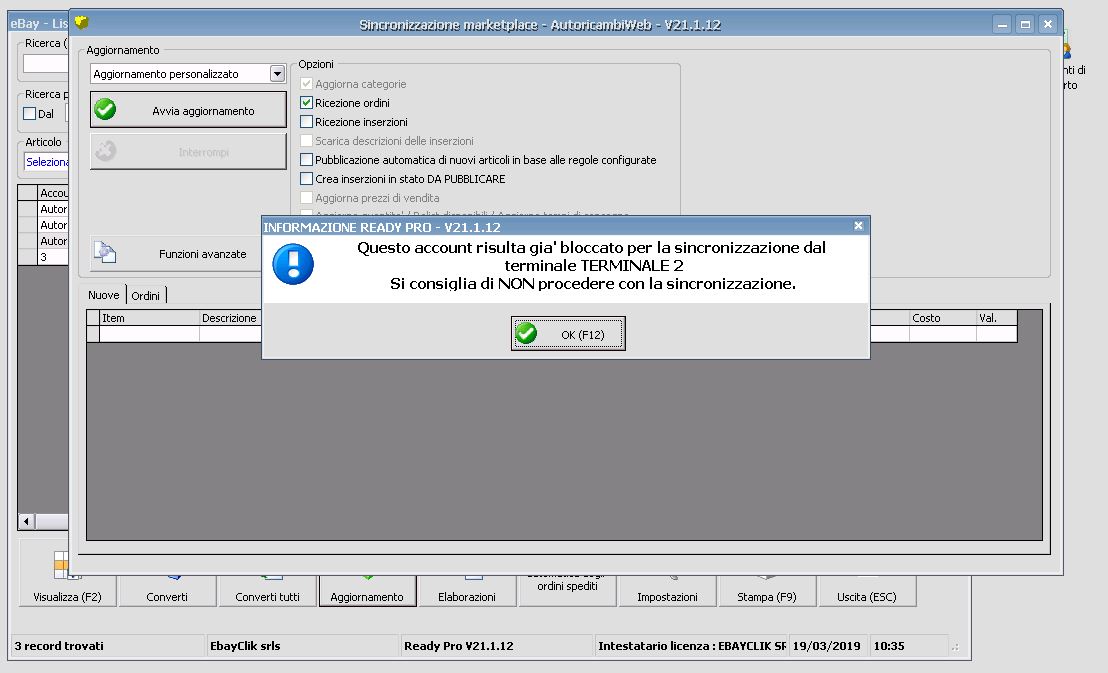Viewport: 1108px width, 673px height.
Task: Click the Val. column header
Action: (996, 318)
